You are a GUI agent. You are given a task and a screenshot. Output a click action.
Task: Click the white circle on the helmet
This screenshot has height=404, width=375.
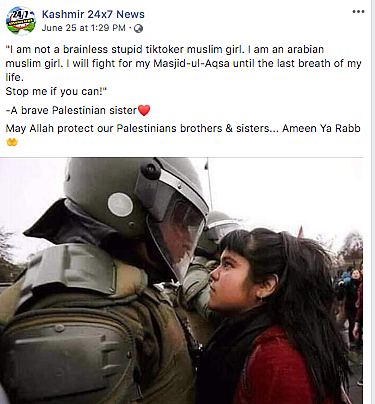120,205
